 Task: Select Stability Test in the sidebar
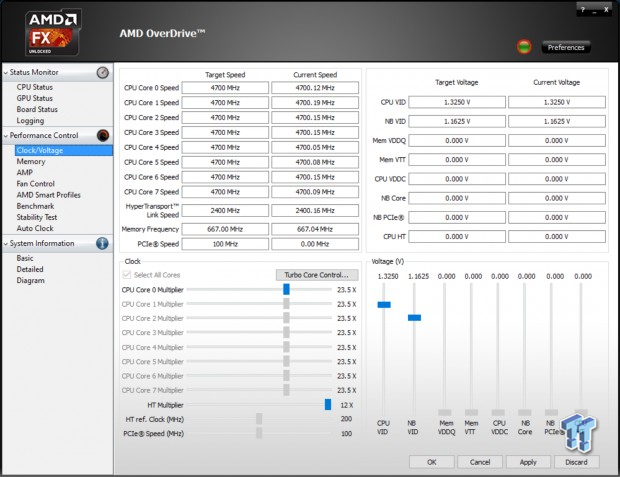pyautogui.click(x=37, y=216)
